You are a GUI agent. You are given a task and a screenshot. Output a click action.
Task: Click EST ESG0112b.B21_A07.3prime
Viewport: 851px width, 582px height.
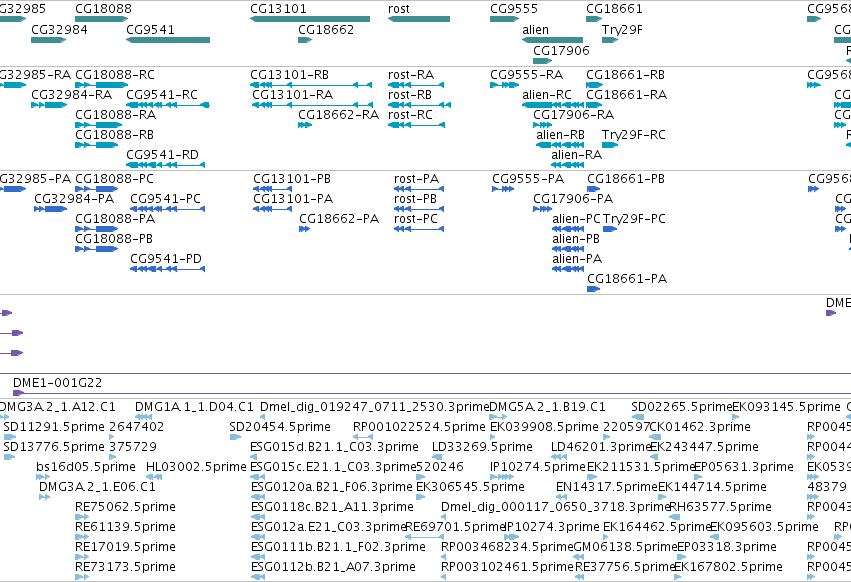333,567
